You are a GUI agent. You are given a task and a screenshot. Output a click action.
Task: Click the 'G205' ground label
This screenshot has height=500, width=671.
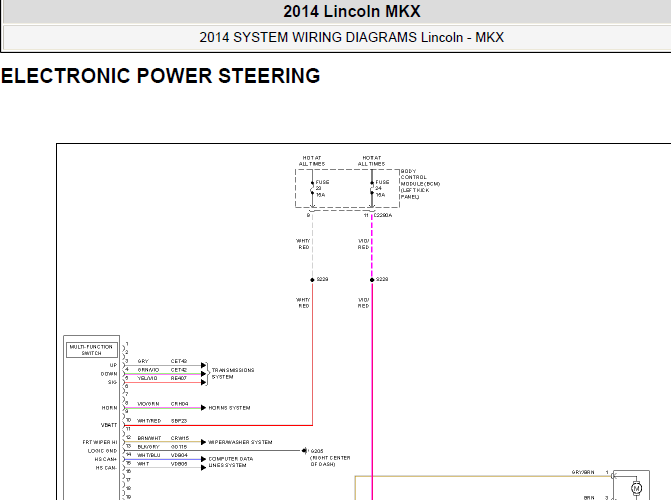coord(317,451)
